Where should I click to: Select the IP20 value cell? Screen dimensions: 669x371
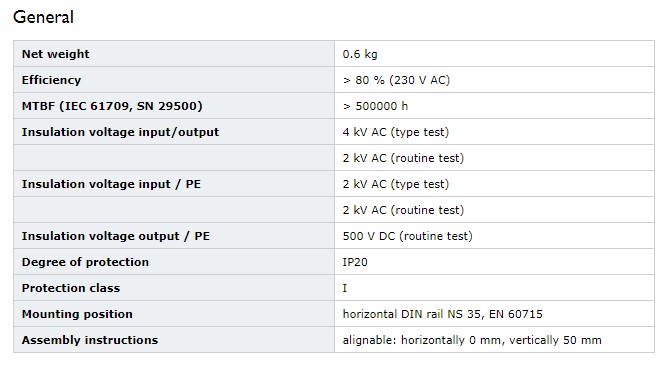[494, 262]
